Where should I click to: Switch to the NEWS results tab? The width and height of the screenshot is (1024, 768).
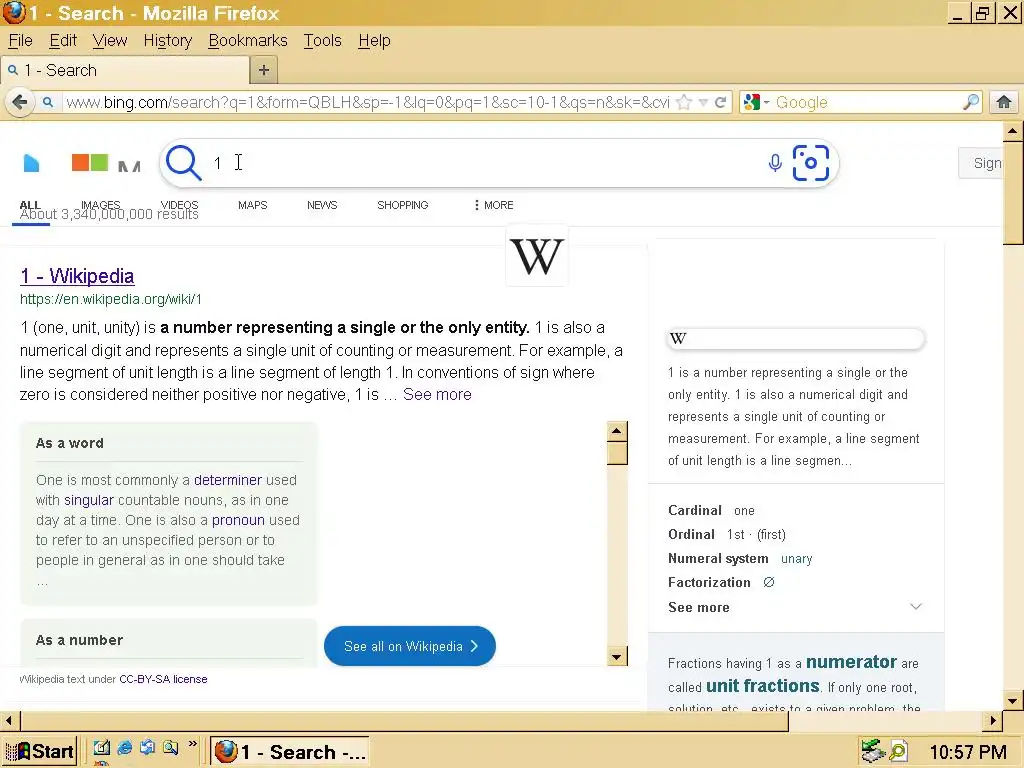pyautogui.click(x=322, y=205)
